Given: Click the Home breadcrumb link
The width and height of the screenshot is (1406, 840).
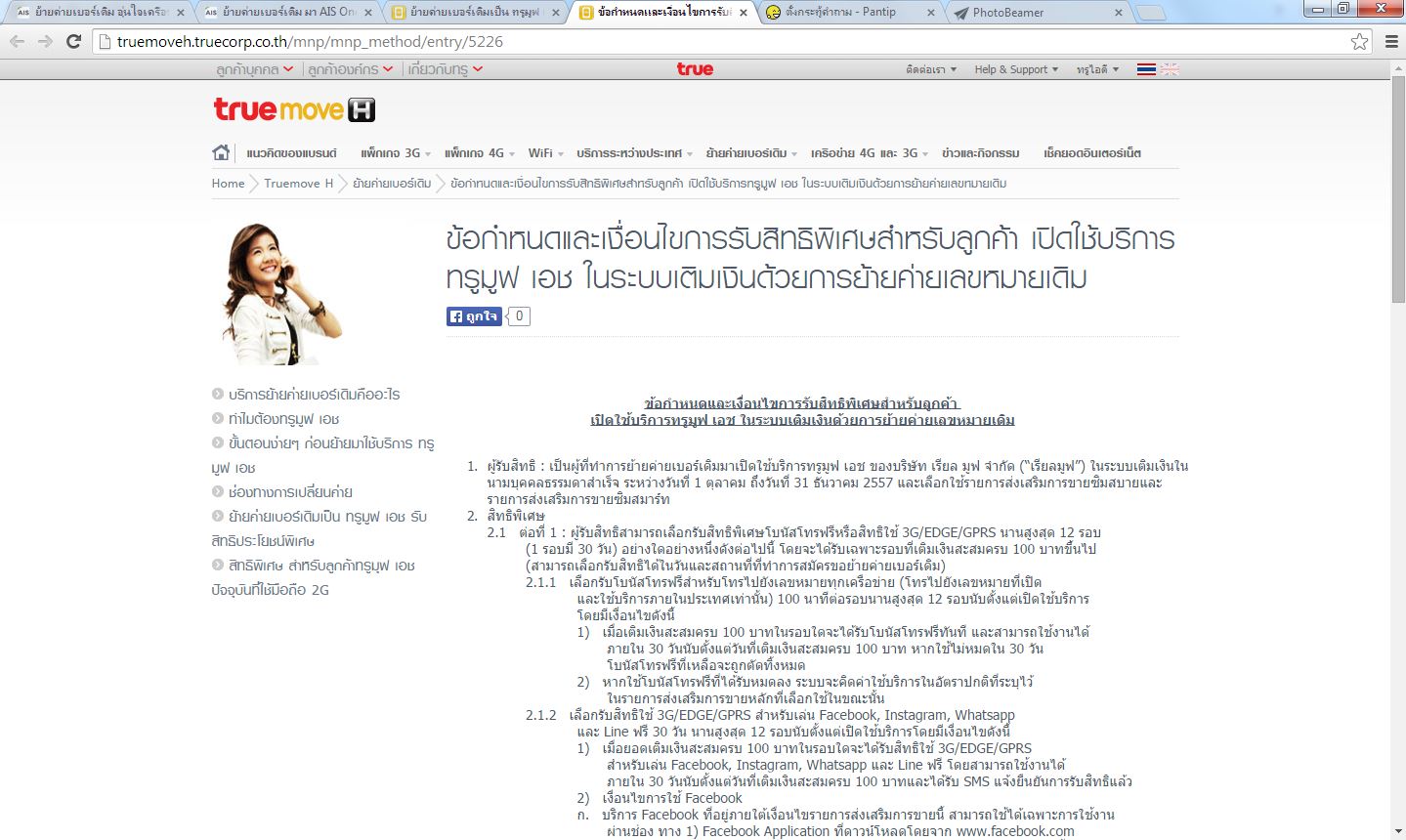Looking at the screenshot, I should tap(229, 184).
